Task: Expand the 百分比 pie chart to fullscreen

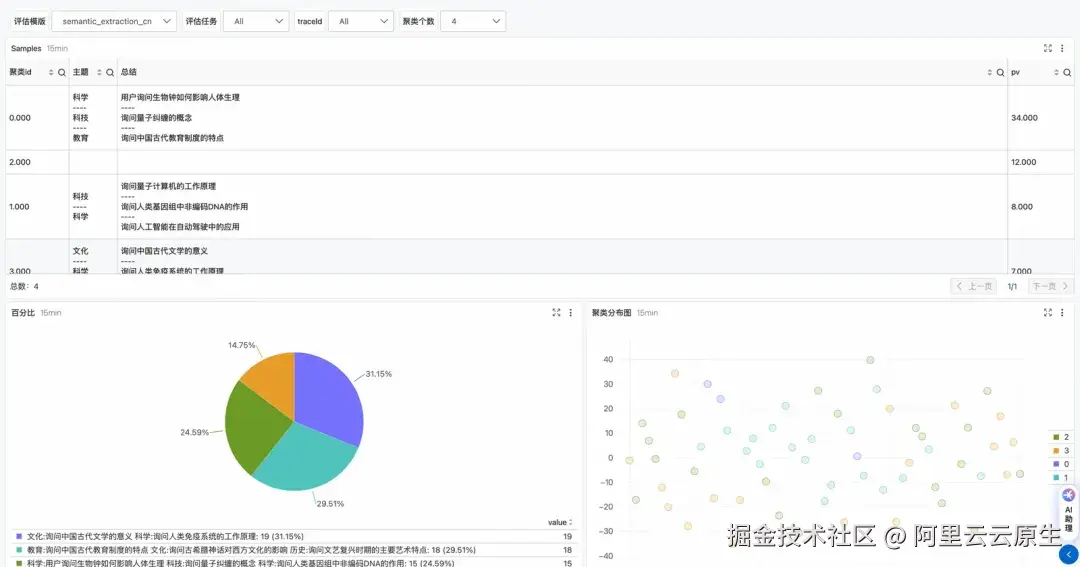Action: (556, 313)
